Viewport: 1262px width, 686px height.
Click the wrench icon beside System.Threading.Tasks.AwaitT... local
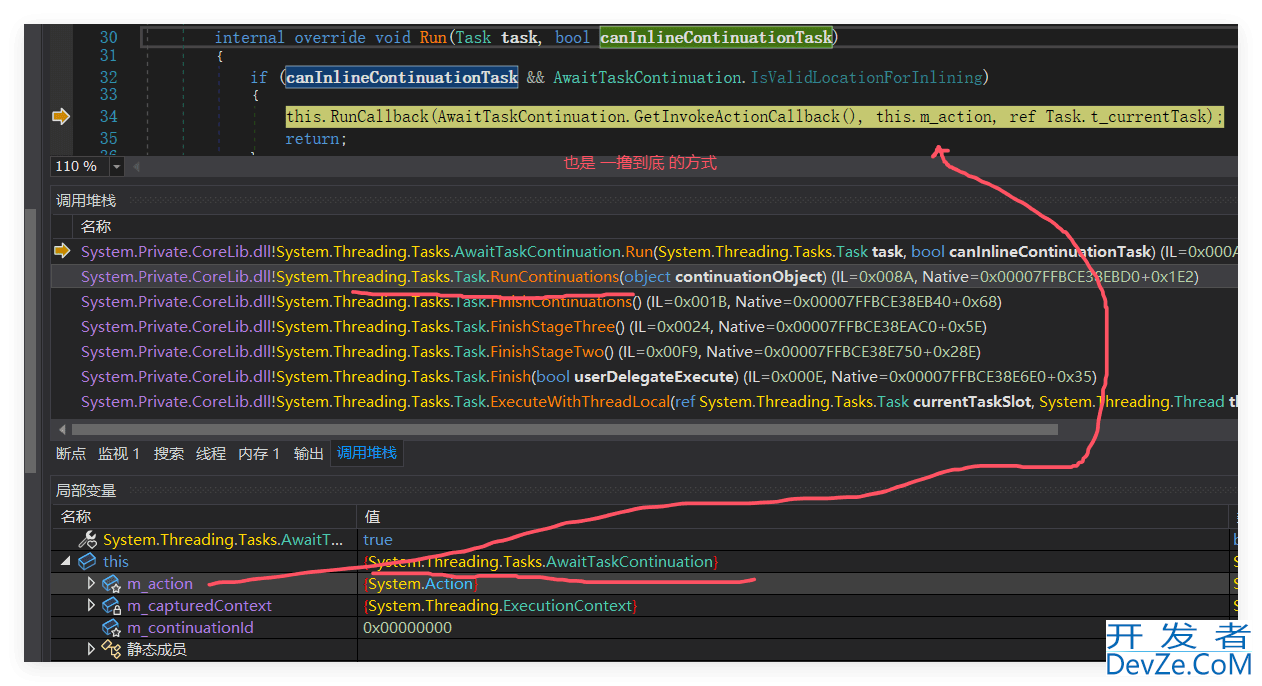[88, 540]
